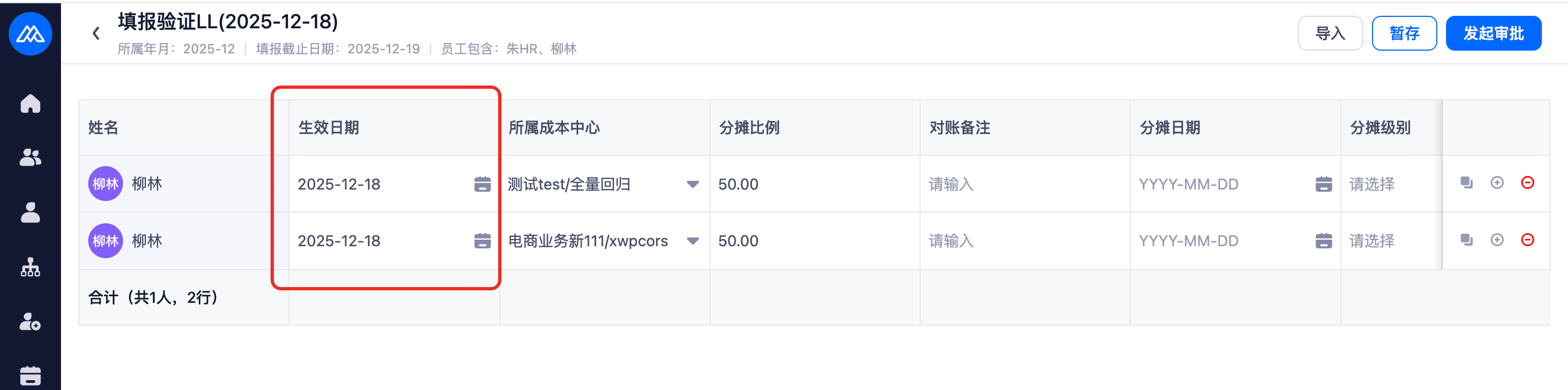Open the group people icon in the sidebar

coord(30,158)
